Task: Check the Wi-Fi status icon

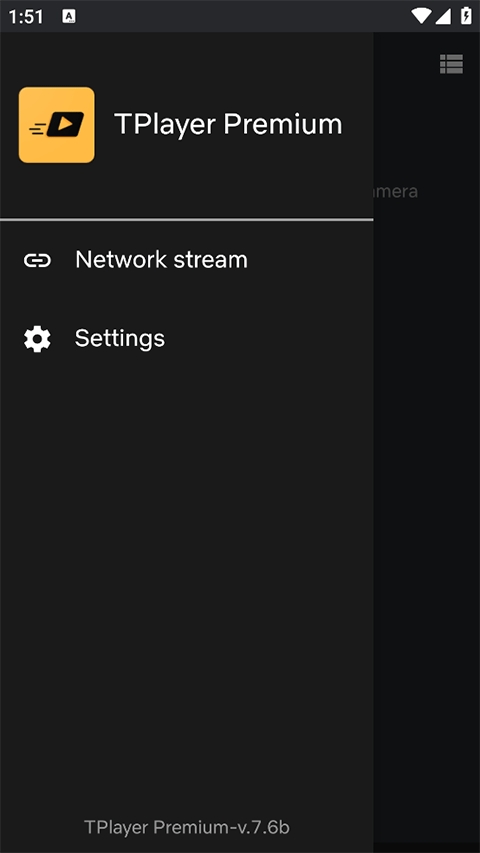Action: (421, 16)
